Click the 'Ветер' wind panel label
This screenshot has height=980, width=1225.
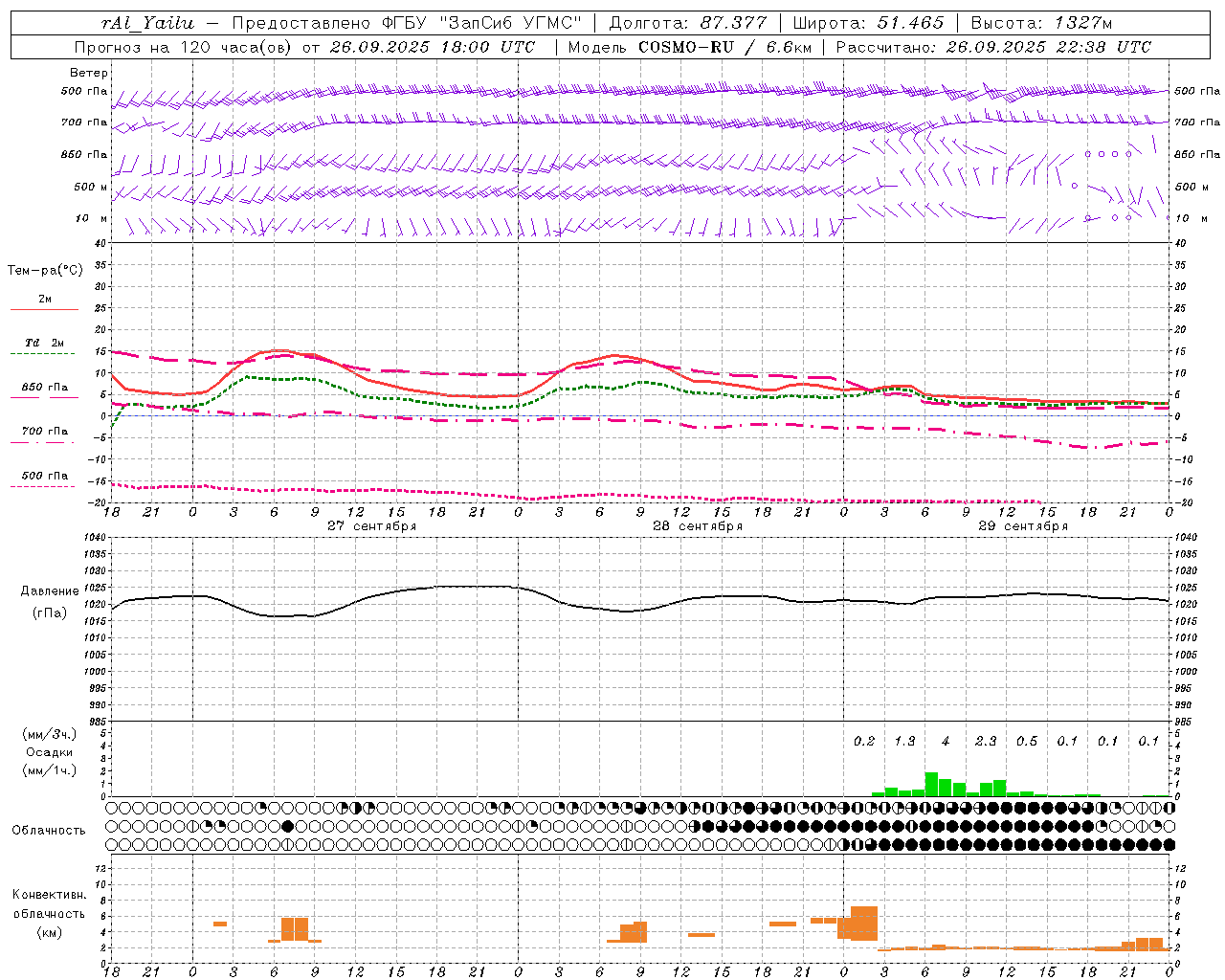click(89, 73)
